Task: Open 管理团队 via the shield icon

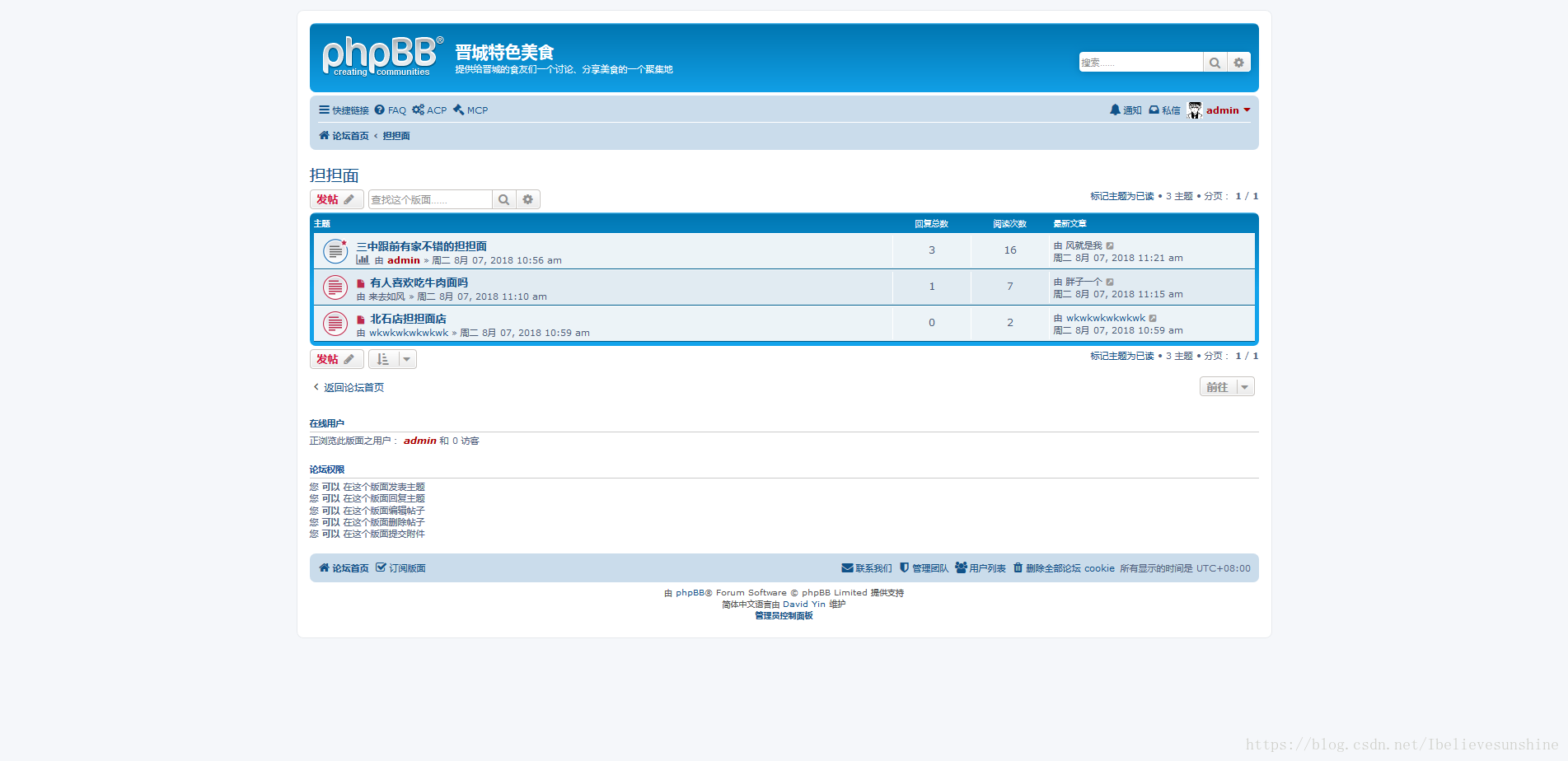Action: click(906, 567)
